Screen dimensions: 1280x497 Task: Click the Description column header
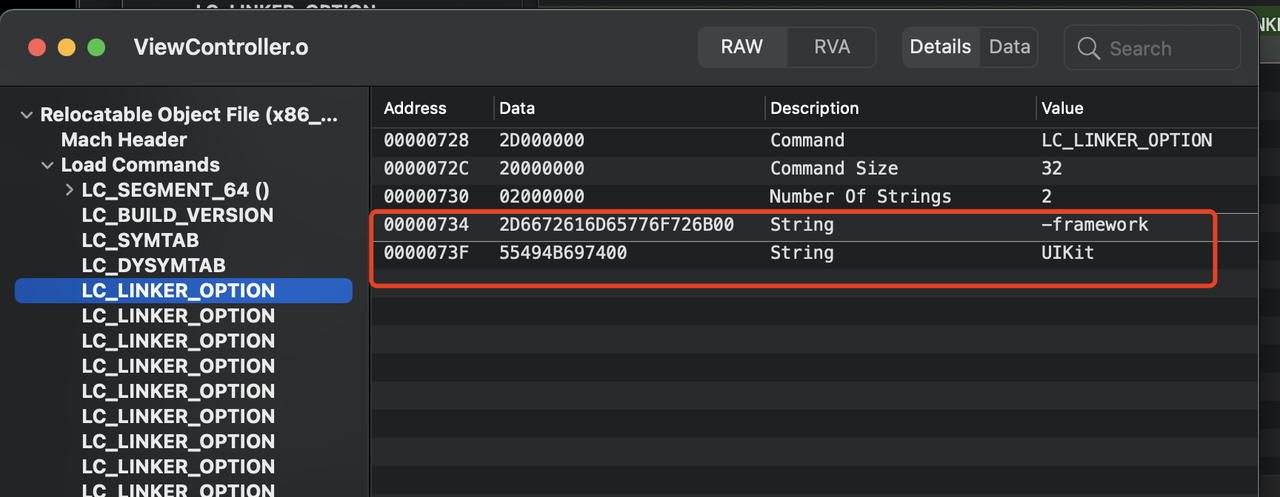click(x=814, y=108)
